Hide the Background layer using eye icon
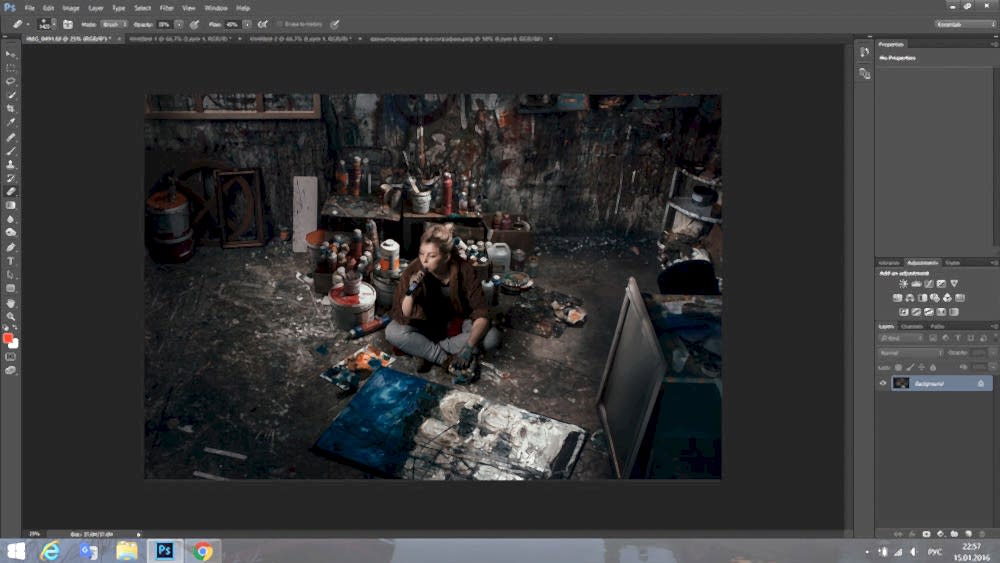 (x=883, y=383)
